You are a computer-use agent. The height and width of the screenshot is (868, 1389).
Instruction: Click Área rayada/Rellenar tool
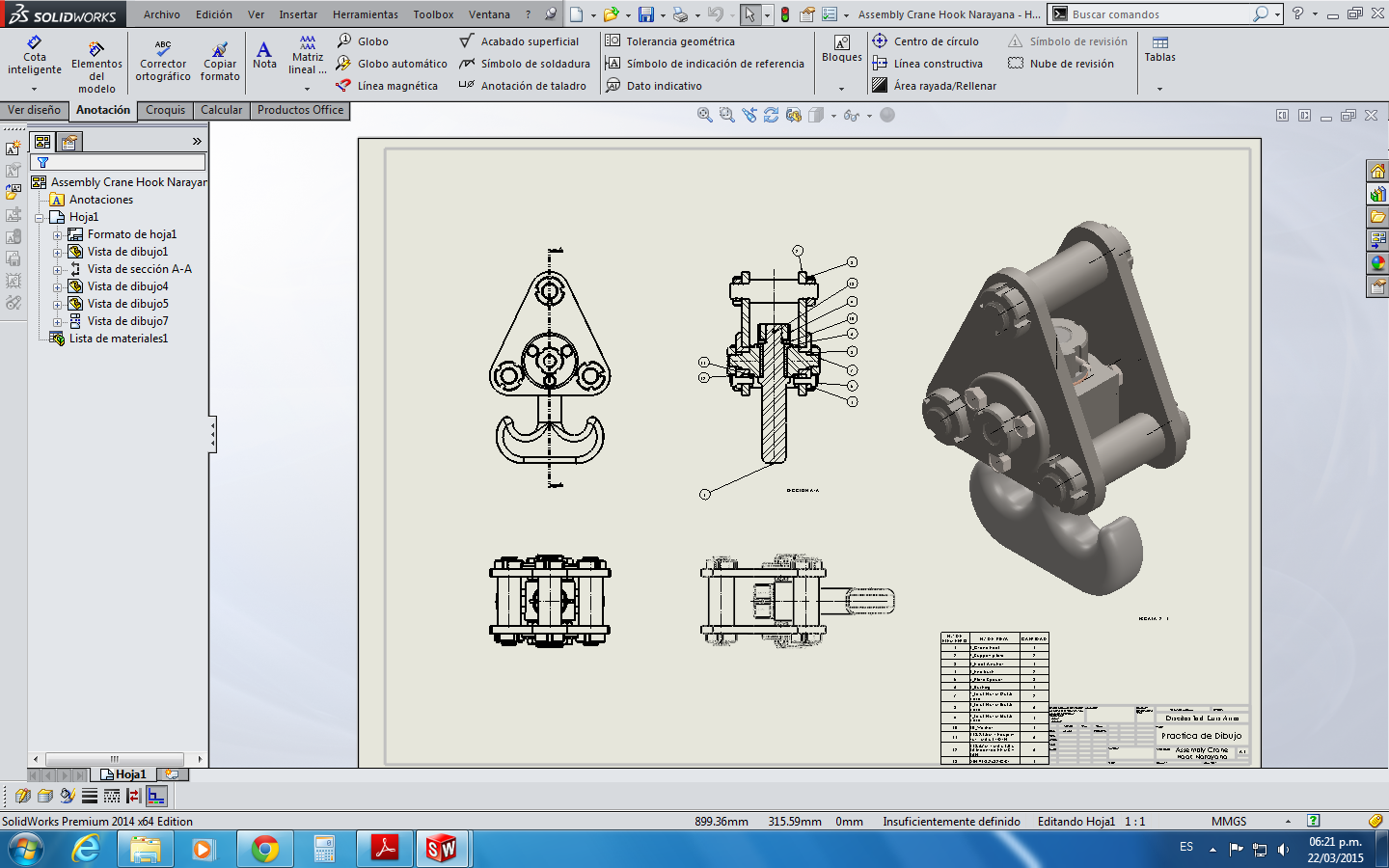click(880, 86)
